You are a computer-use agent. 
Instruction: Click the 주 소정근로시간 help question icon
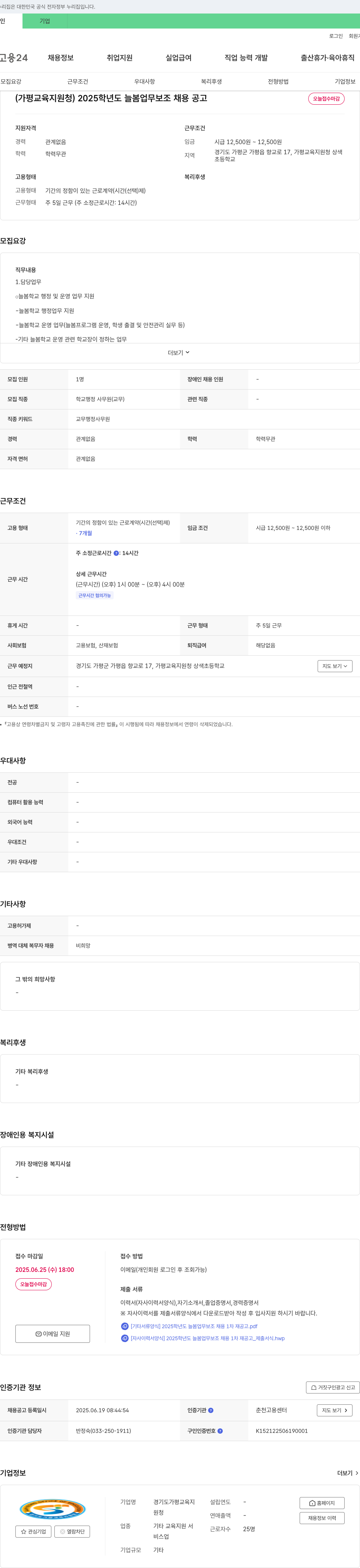coord(116,553)
